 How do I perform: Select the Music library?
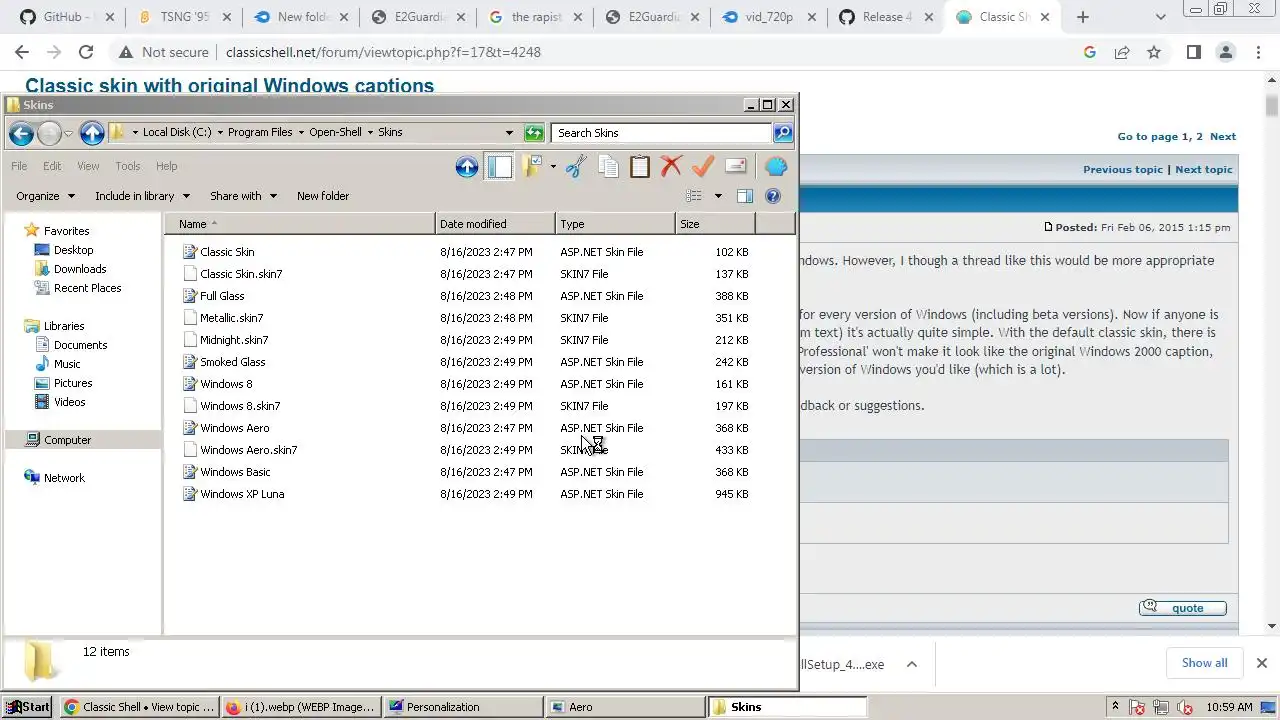67,364
